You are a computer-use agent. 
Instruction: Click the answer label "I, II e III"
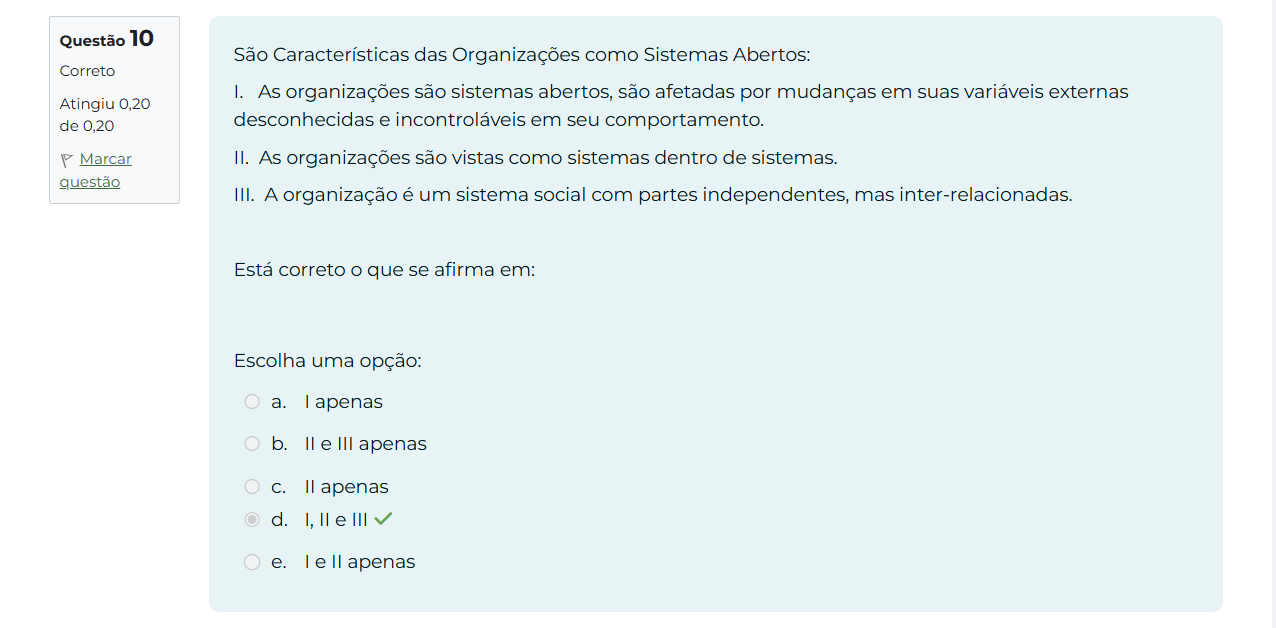click(336, 520)
